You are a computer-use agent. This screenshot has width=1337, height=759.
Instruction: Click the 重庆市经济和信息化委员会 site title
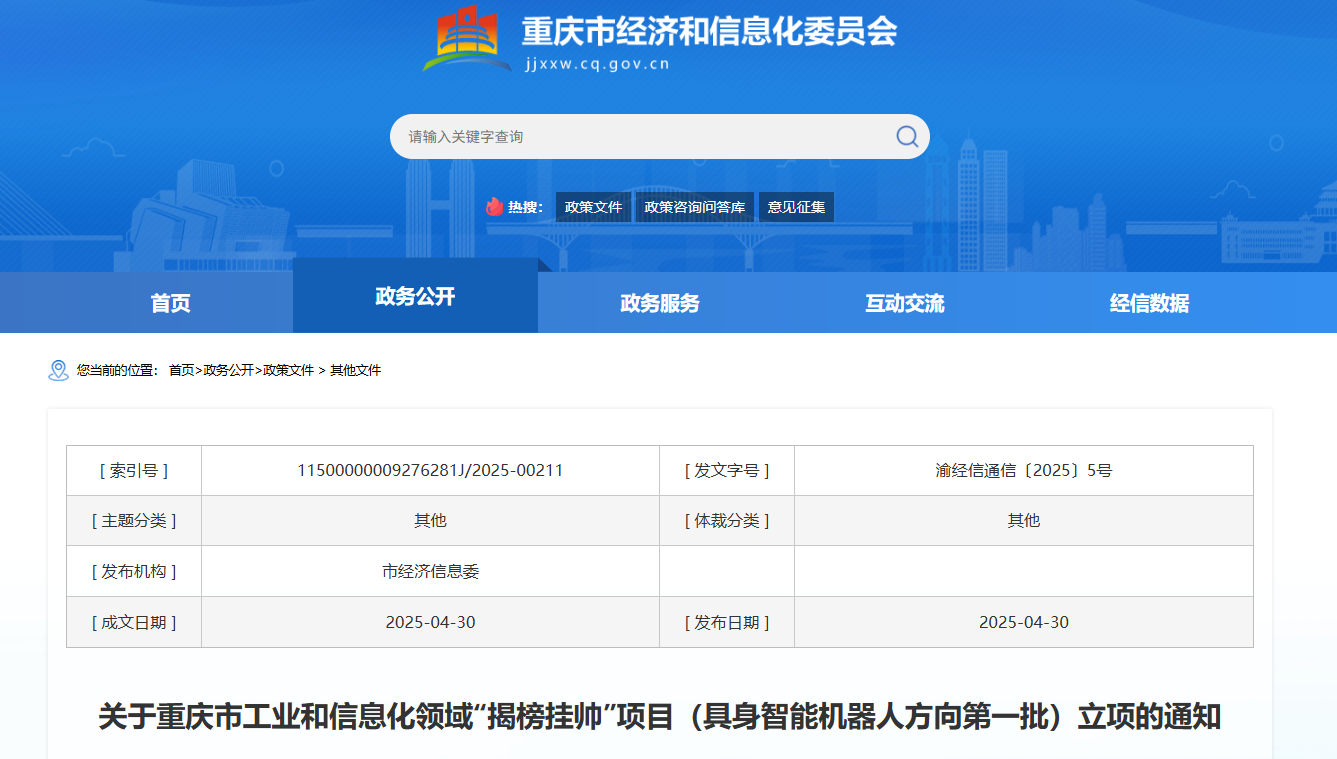point(709,32)
